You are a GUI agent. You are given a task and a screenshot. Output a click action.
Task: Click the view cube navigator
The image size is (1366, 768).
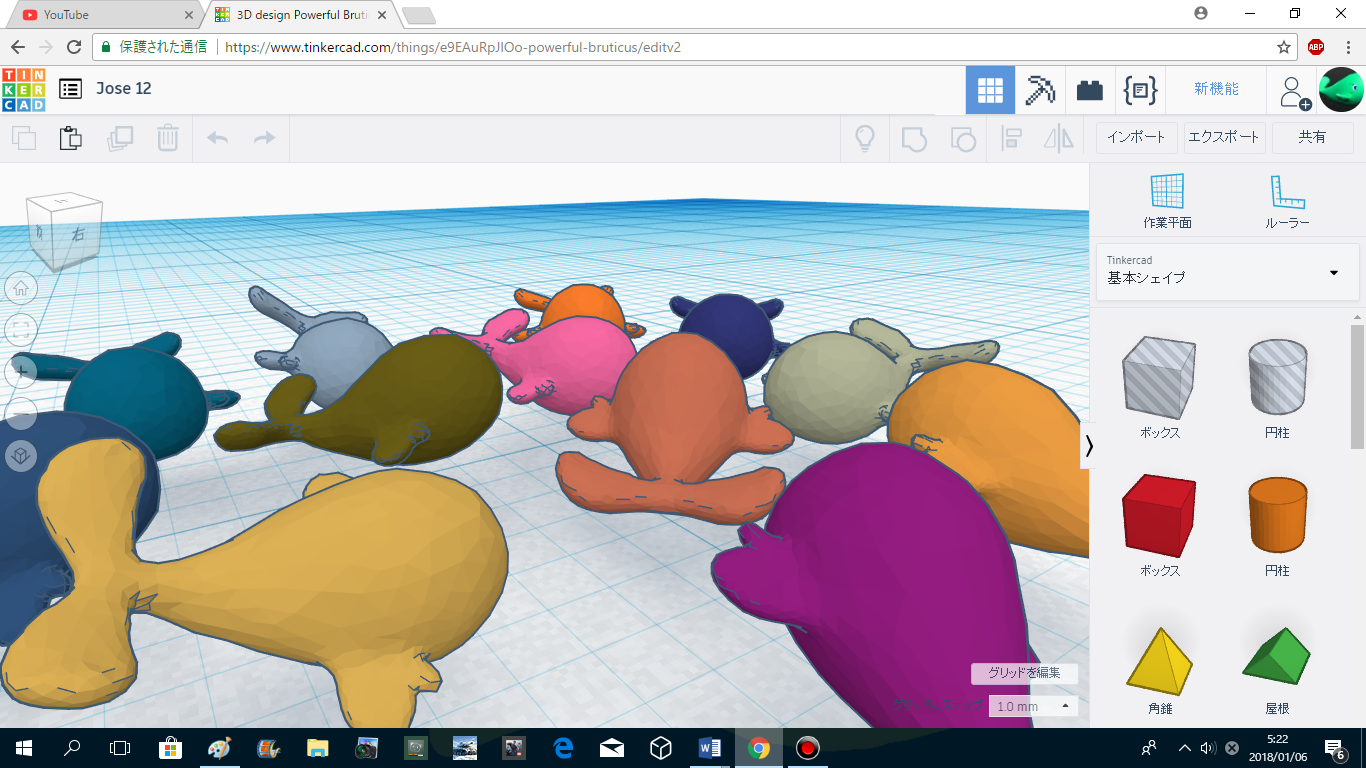point(62,231)
